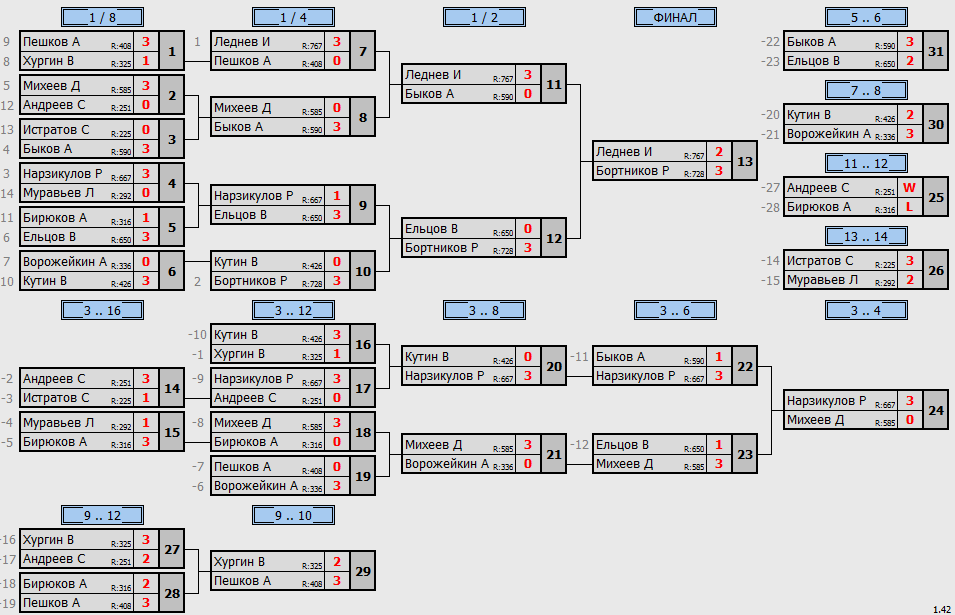Screen dimensions: 955x615
Task: Click Хургин В in match 27
Action: pos(48,539)
